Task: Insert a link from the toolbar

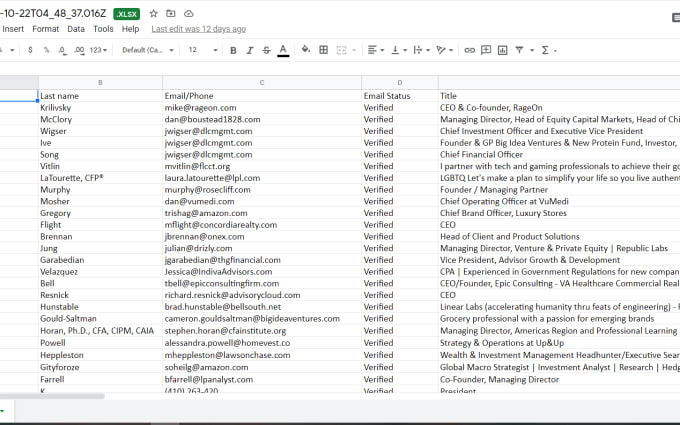Action: [x=469, y=50]
